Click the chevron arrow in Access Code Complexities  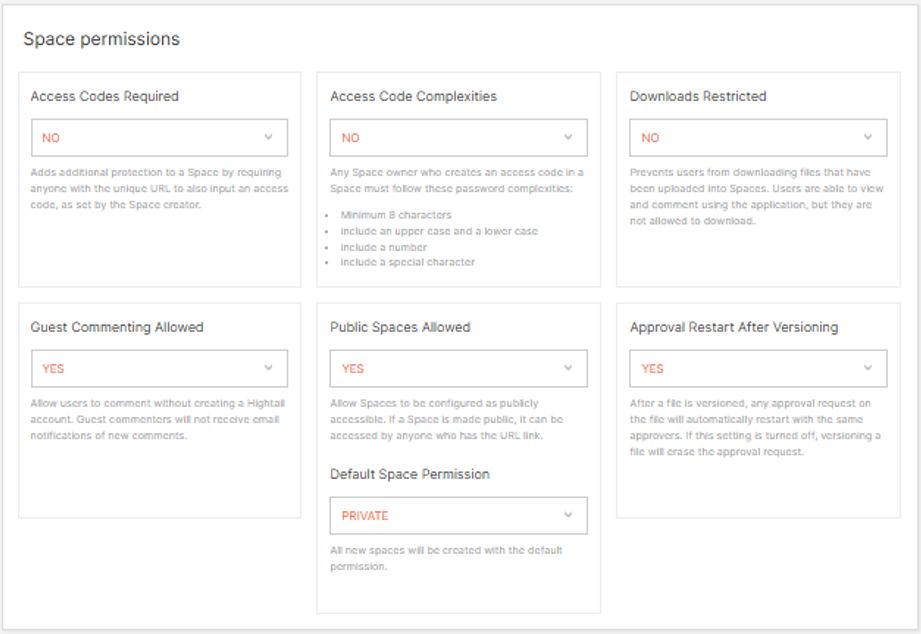tap(568, 137)
